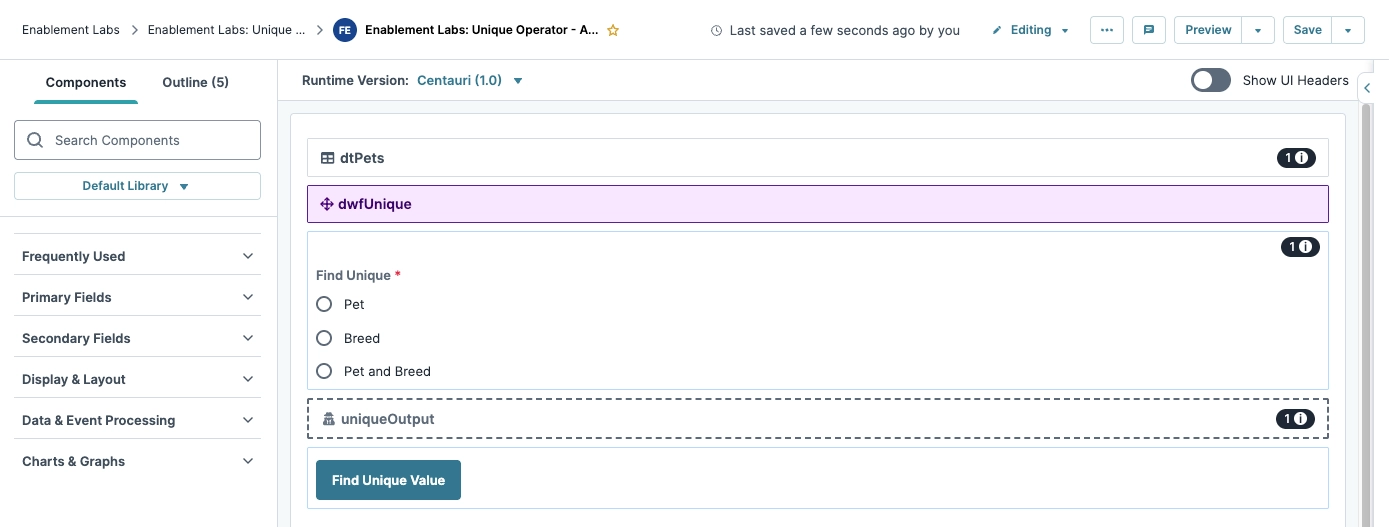Screen dimensions: 1389x527
Task: Open the uniqueOutput info badge
Action: point(1295,419)
